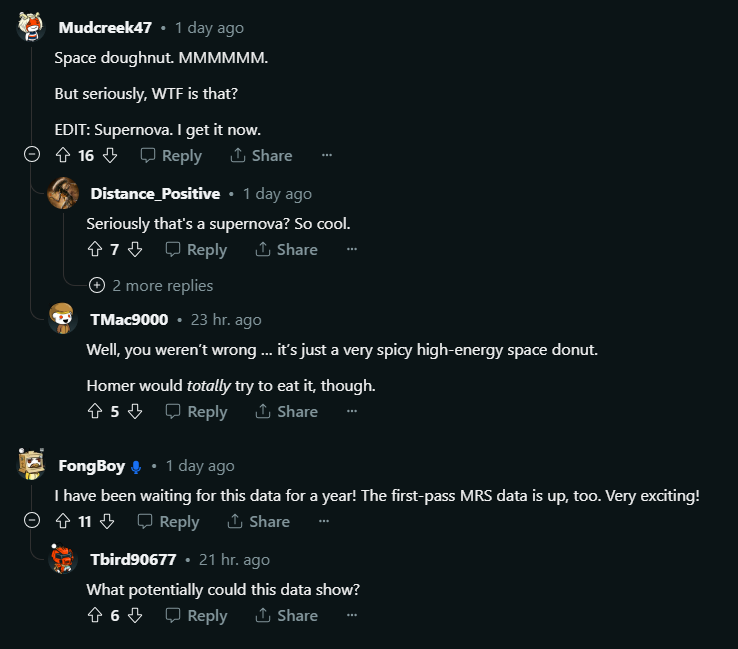Share TMac9000's comment
Screen dimensions: 738x649
click(x=285, y=411)
